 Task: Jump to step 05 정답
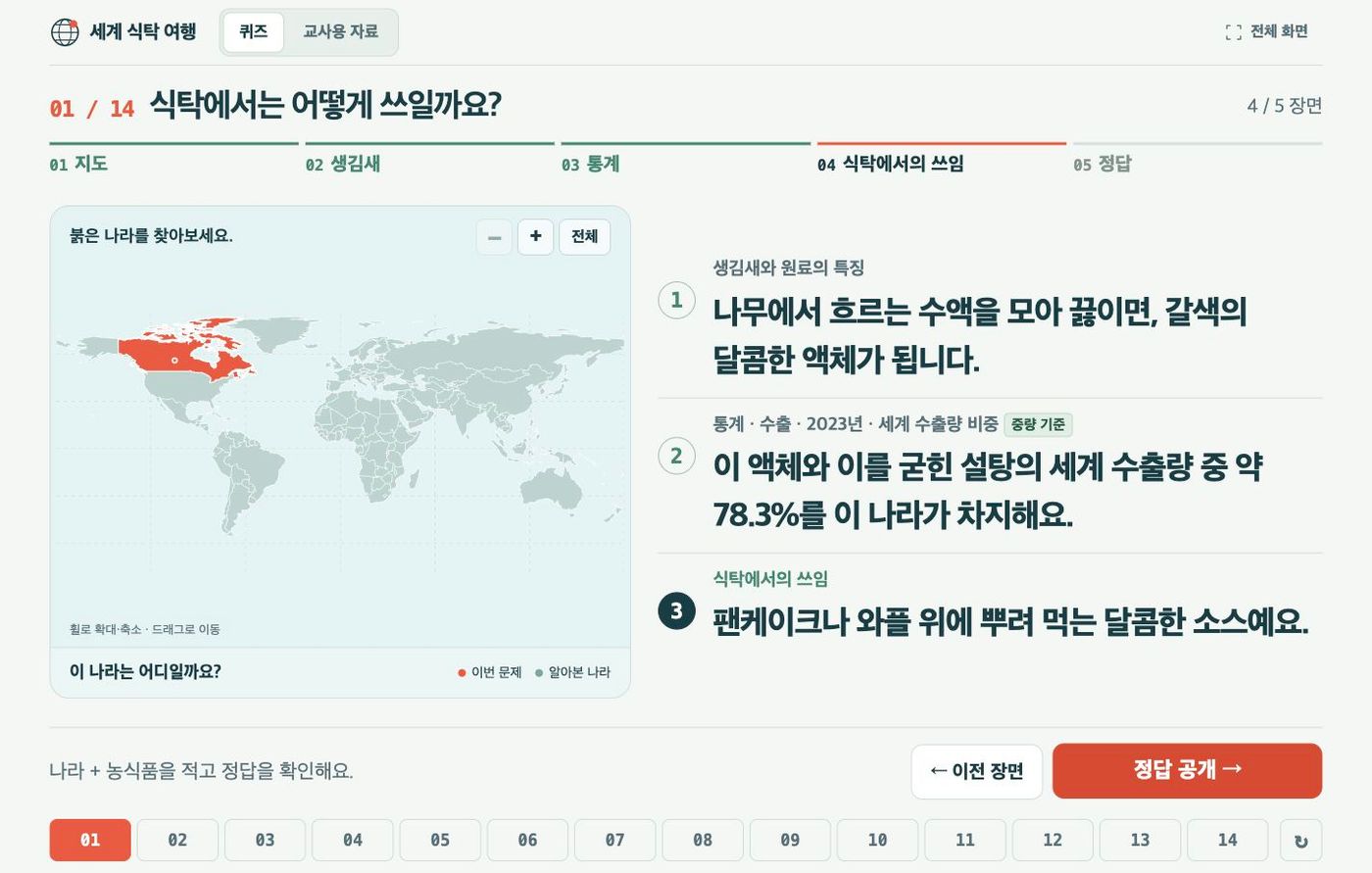coord(1198,160)
